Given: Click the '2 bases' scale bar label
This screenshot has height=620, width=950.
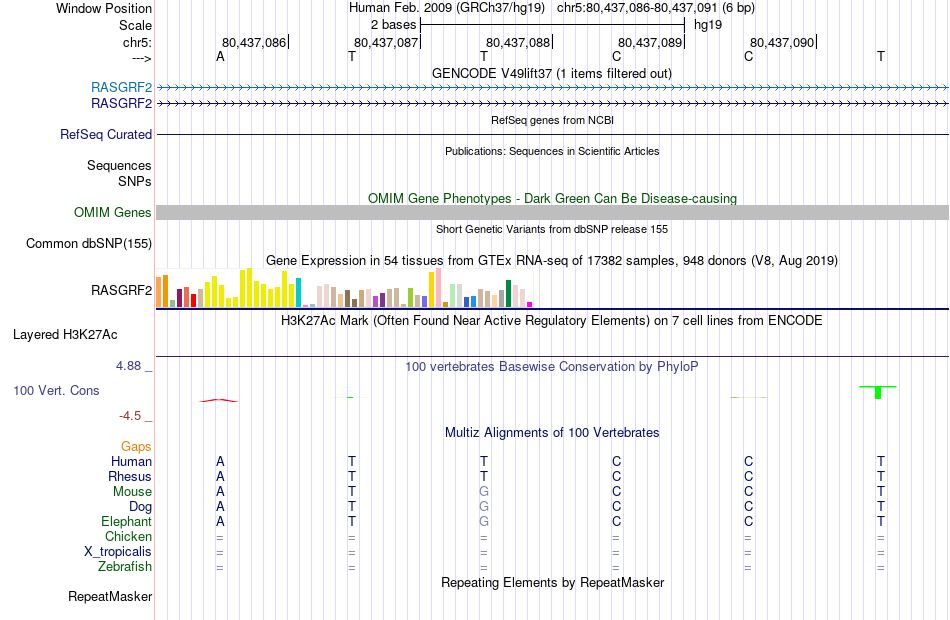Looking at the screenshot, I should tap(393, 25).
